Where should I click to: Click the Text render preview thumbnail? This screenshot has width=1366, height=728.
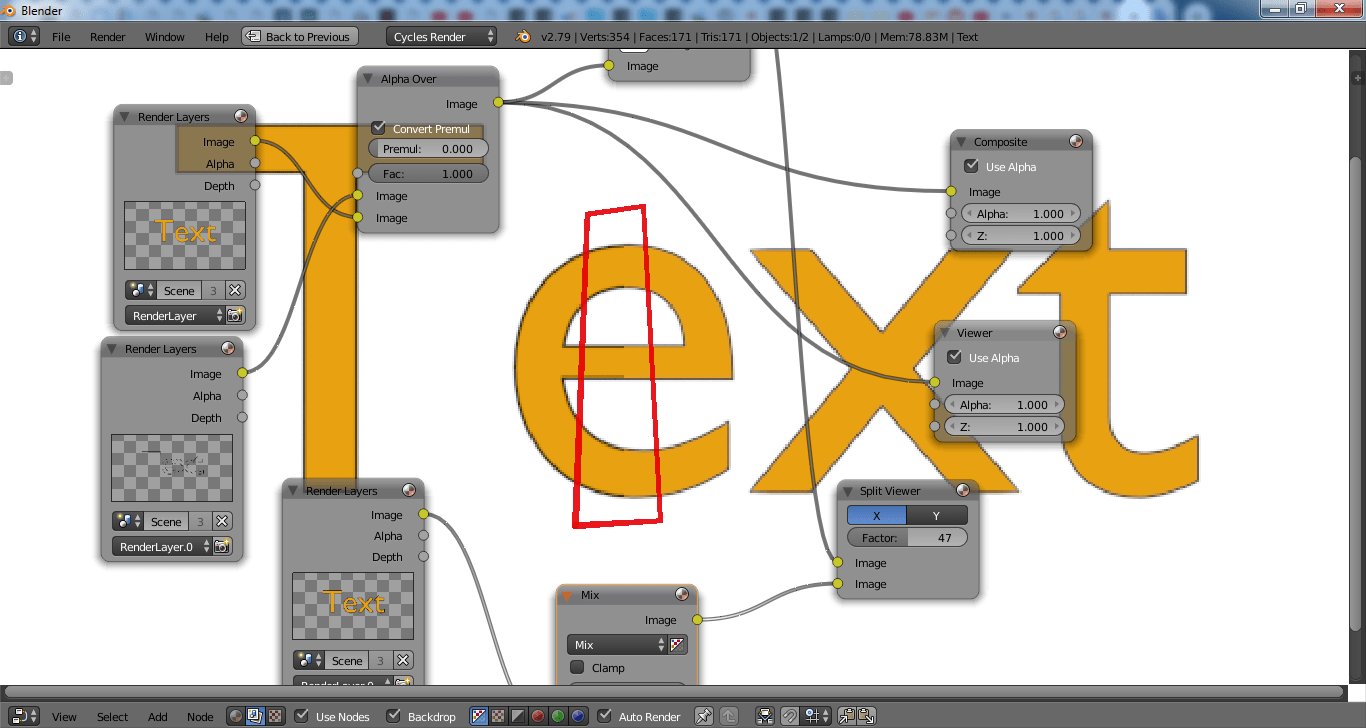tap(185, 235)
